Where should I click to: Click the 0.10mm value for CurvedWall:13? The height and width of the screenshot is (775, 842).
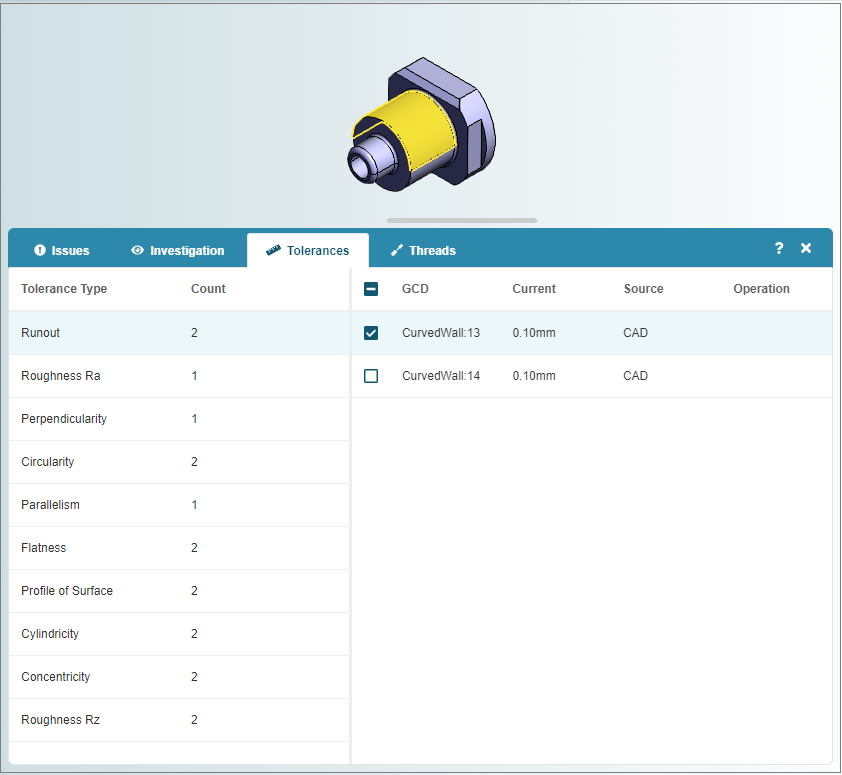[x=534, y=333]
